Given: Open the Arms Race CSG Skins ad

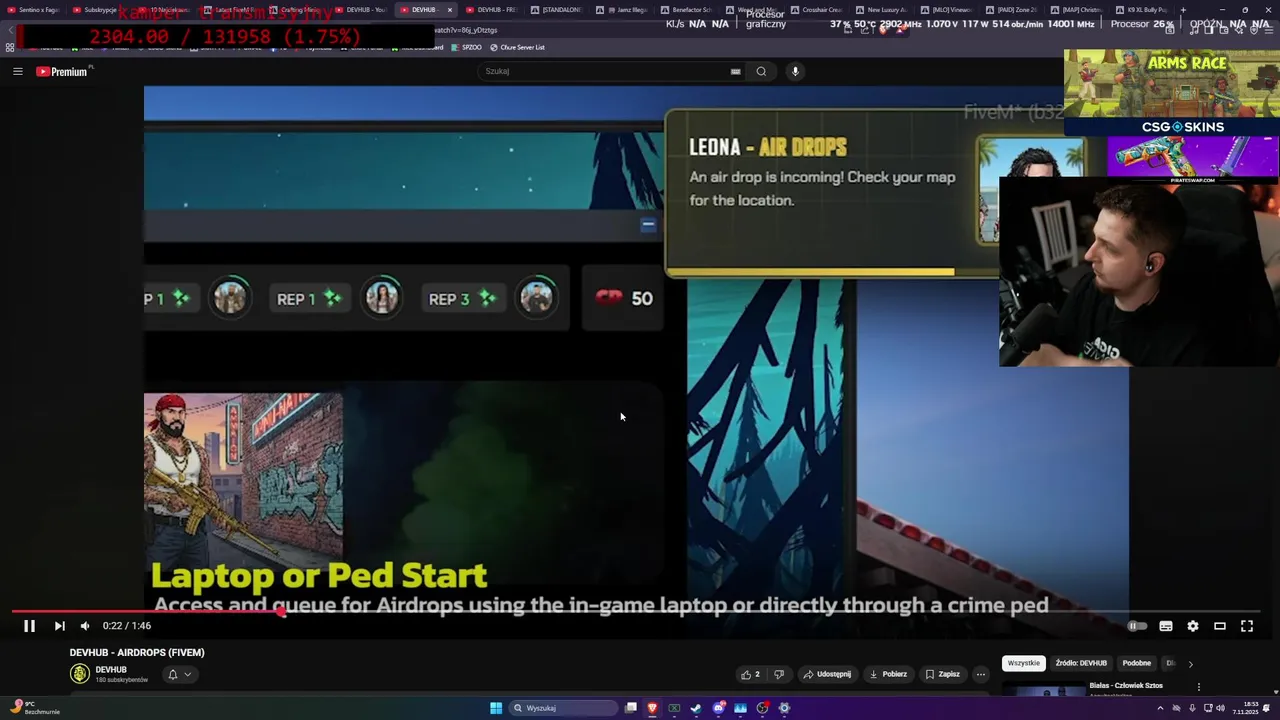Looking at the screenshot, I should coord(1172,92).
